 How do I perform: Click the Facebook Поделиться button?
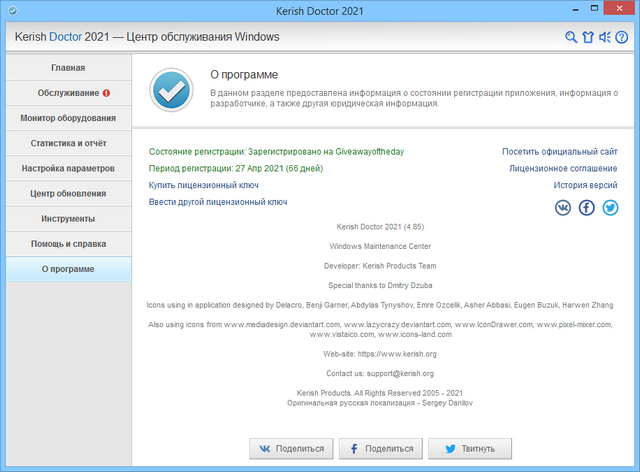(381, 449)
